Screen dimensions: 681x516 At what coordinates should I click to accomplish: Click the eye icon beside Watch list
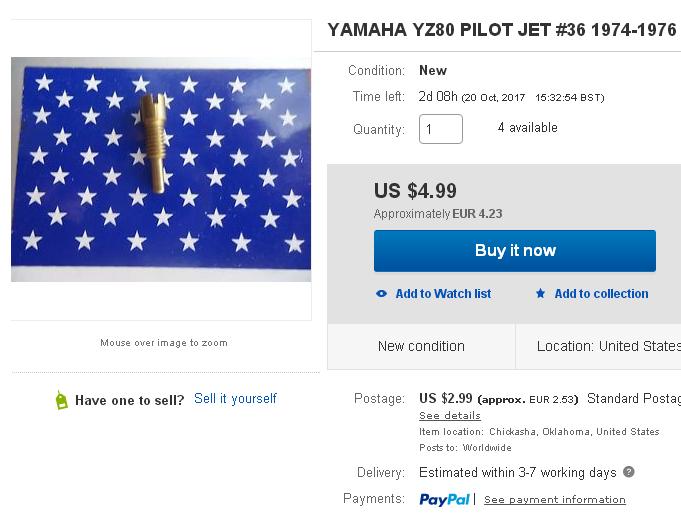[381, 294]
